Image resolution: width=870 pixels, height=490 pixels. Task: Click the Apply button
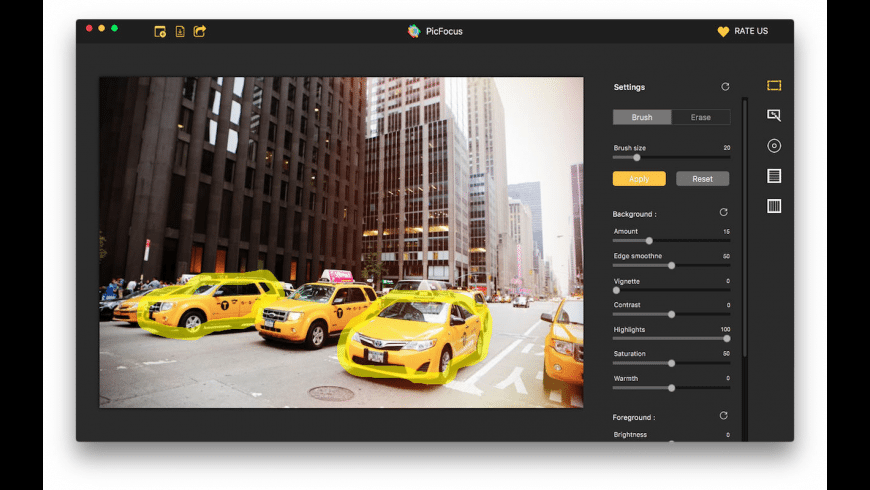point(639,179)
